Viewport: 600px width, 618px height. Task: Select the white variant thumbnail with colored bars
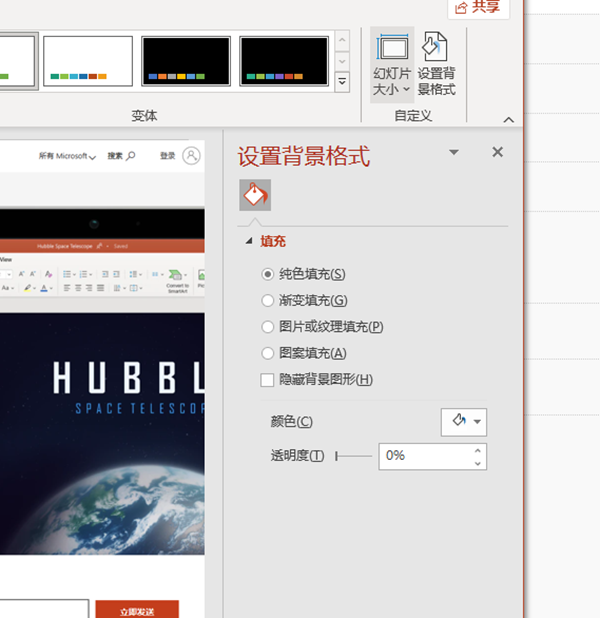(88, 61)
